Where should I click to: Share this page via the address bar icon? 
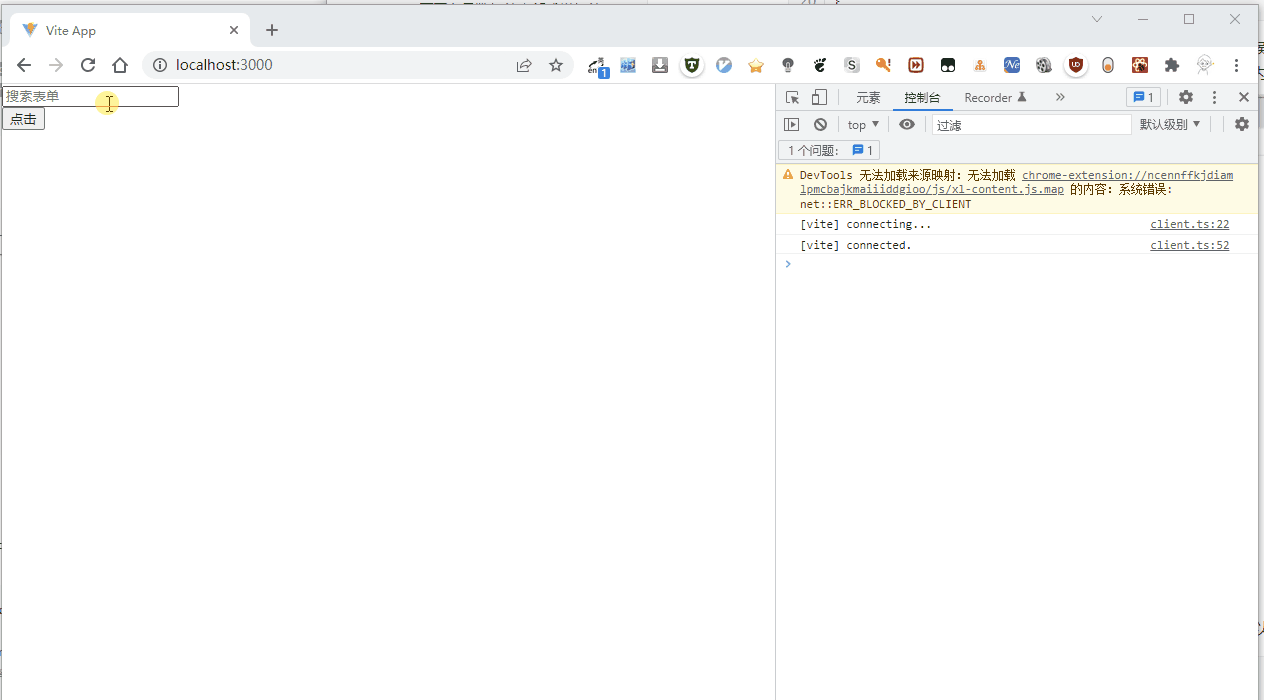click(x=524, y=65)
